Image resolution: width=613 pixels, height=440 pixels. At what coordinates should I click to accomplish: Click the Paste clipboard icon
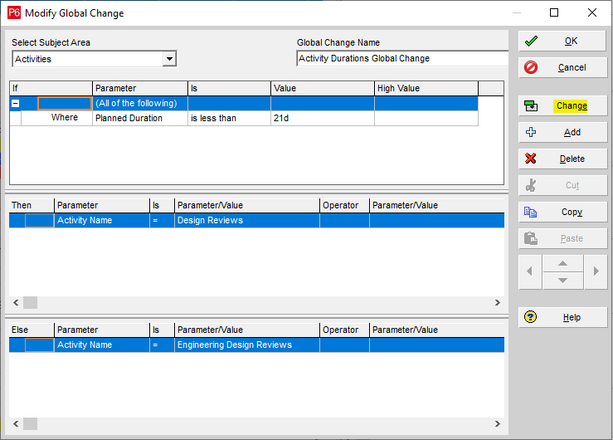531,238
